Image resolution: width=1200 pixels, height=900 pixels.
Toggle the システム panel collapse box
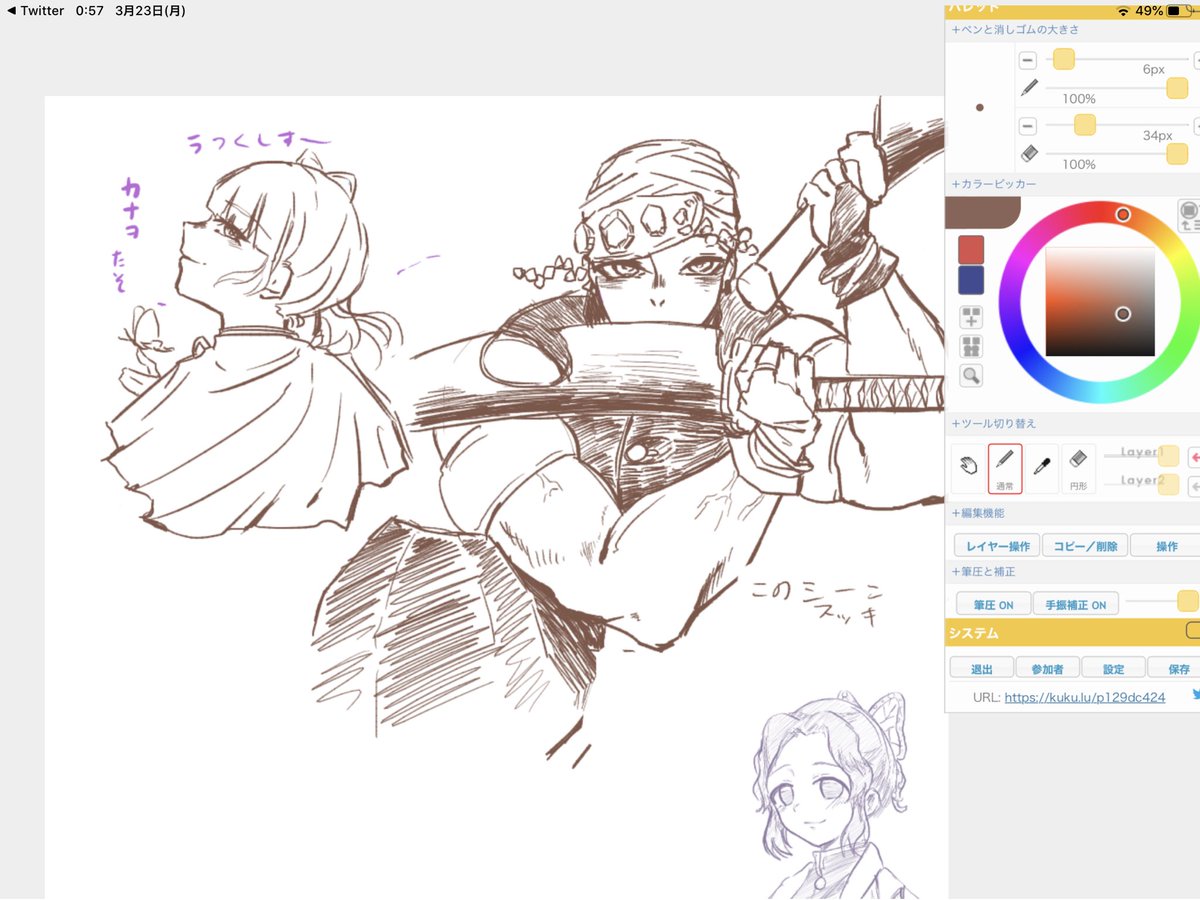coord(1192,631)
